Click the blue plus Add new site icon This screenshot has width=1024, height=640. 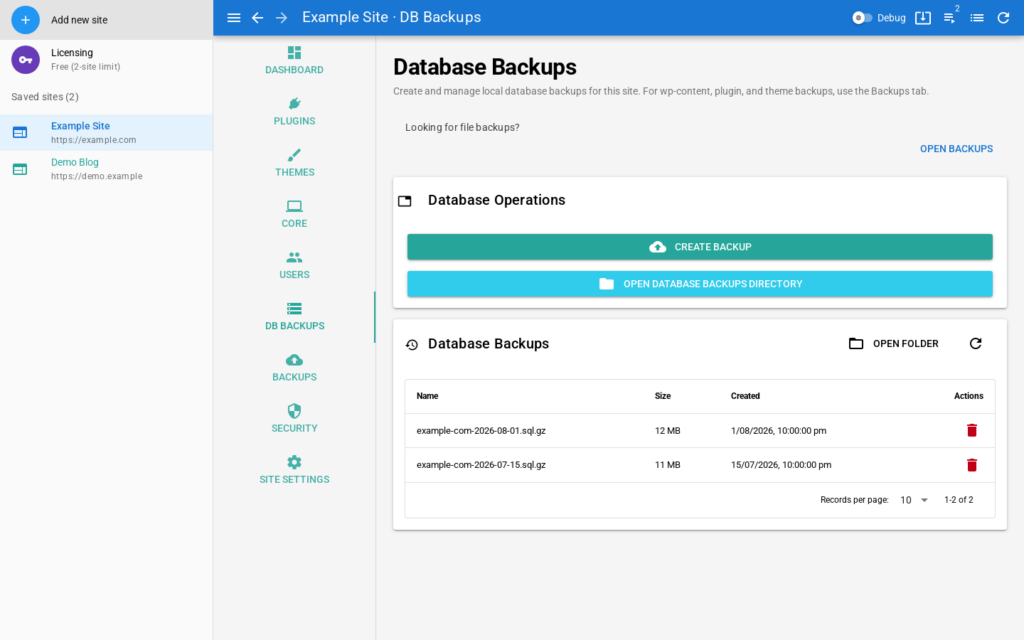[x=25, y=20]
